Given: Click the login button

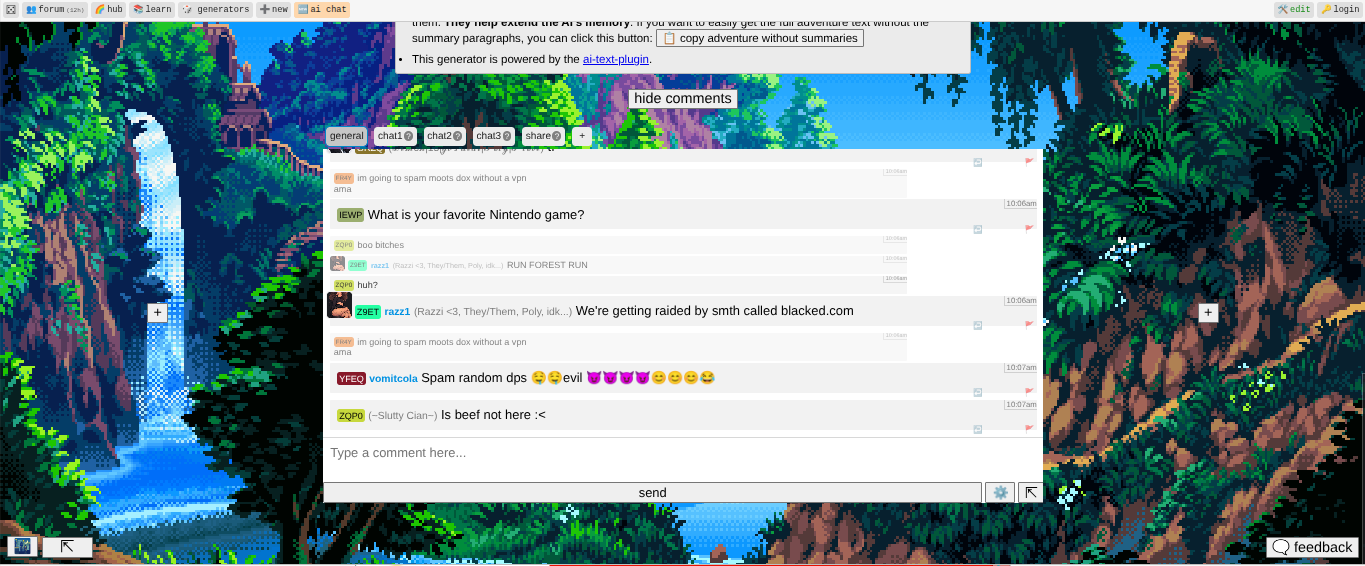Looking at the screenshot, I should tap(1339, 9).
